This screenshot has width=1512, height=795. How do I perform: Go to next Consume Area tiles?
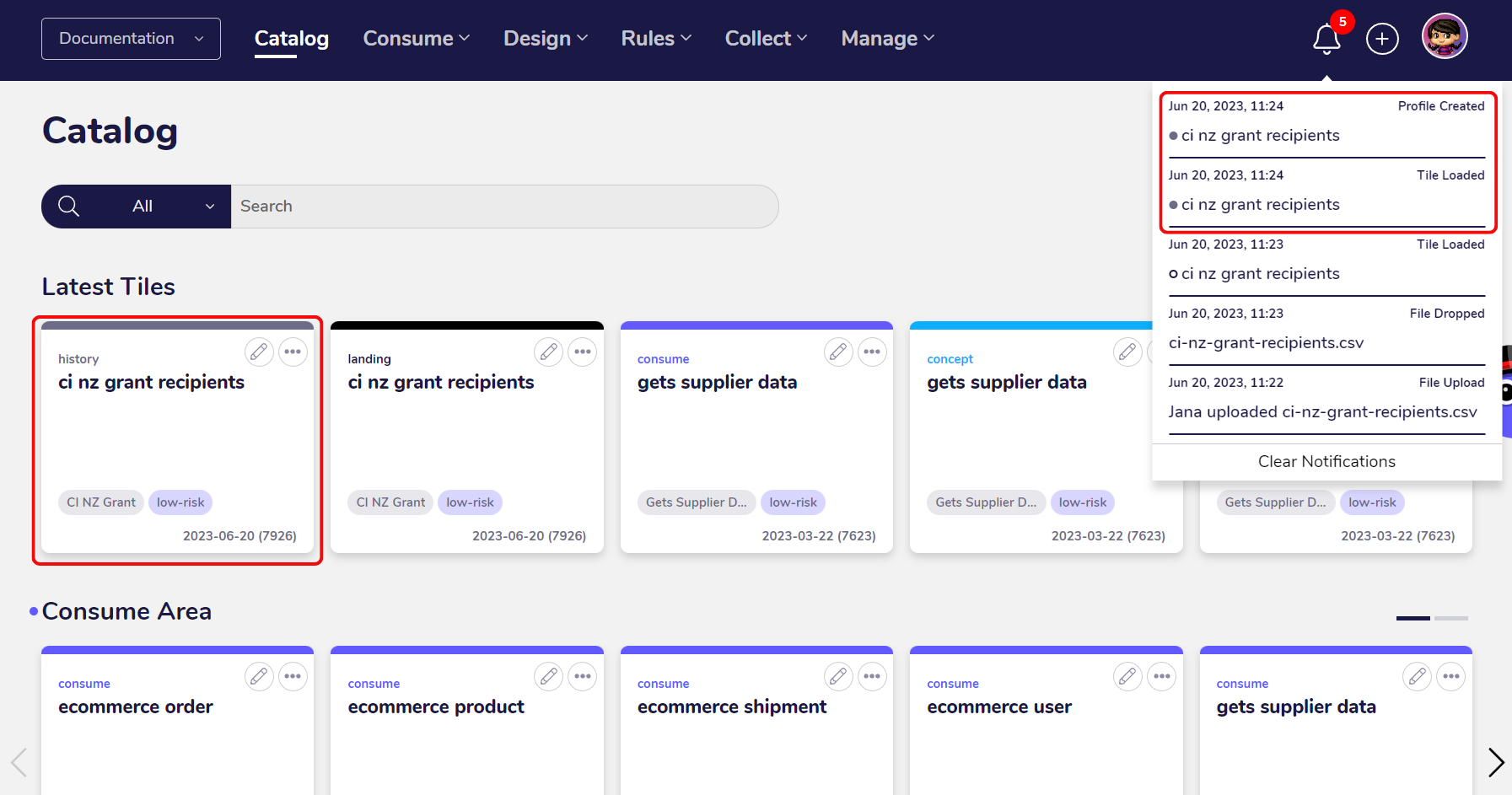tap(1496, 762)
